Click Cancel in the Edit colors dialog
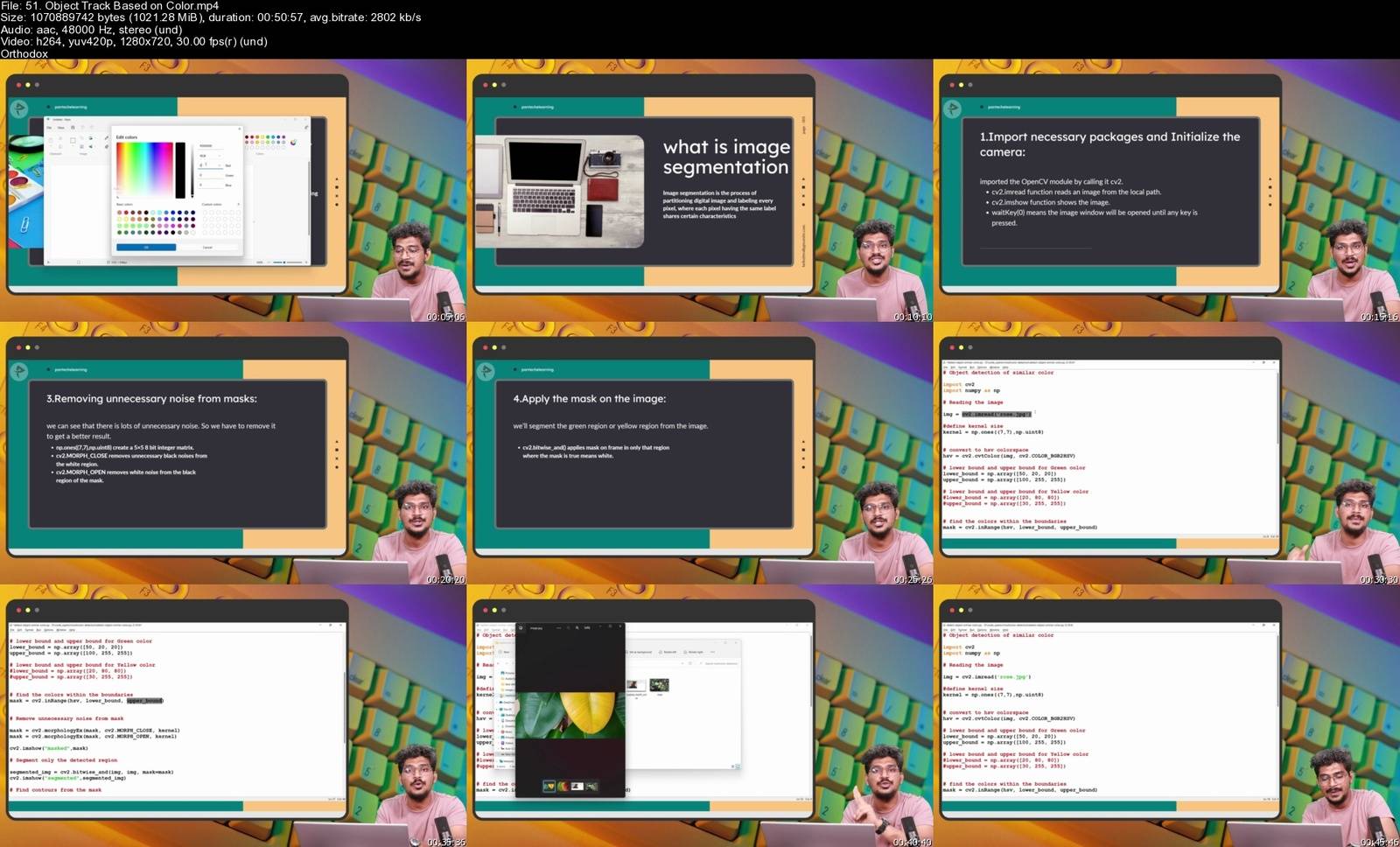1400x847 pixels. [207, 248]
